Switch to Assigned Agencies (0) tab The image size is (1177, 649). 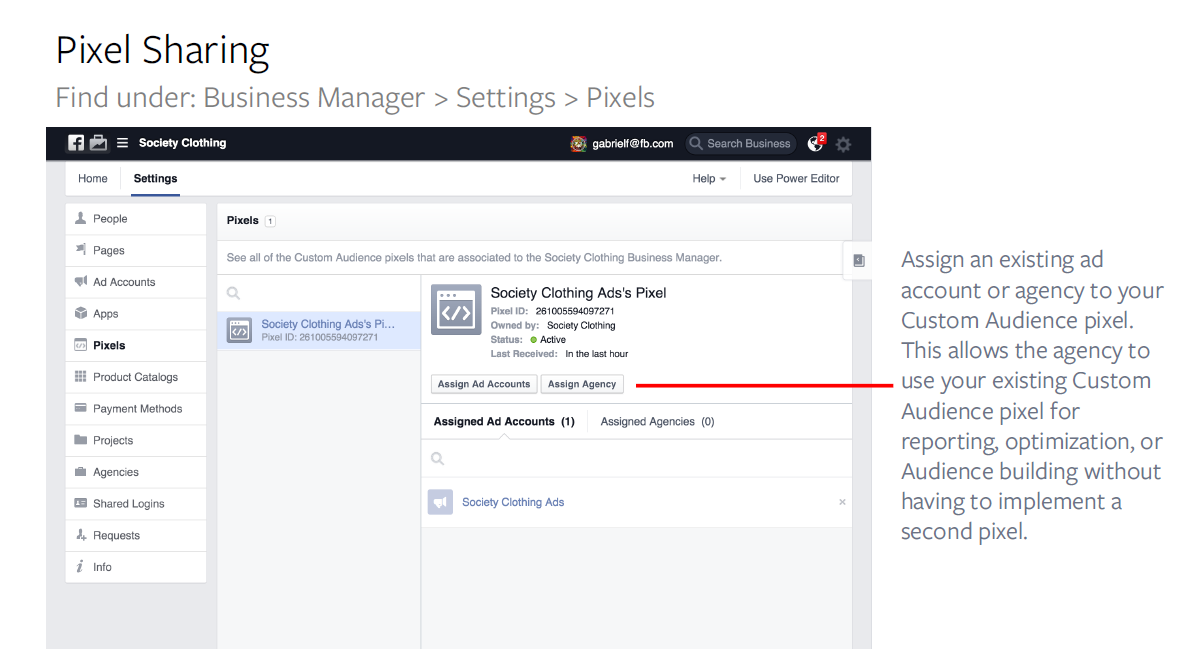pos(658,422)
